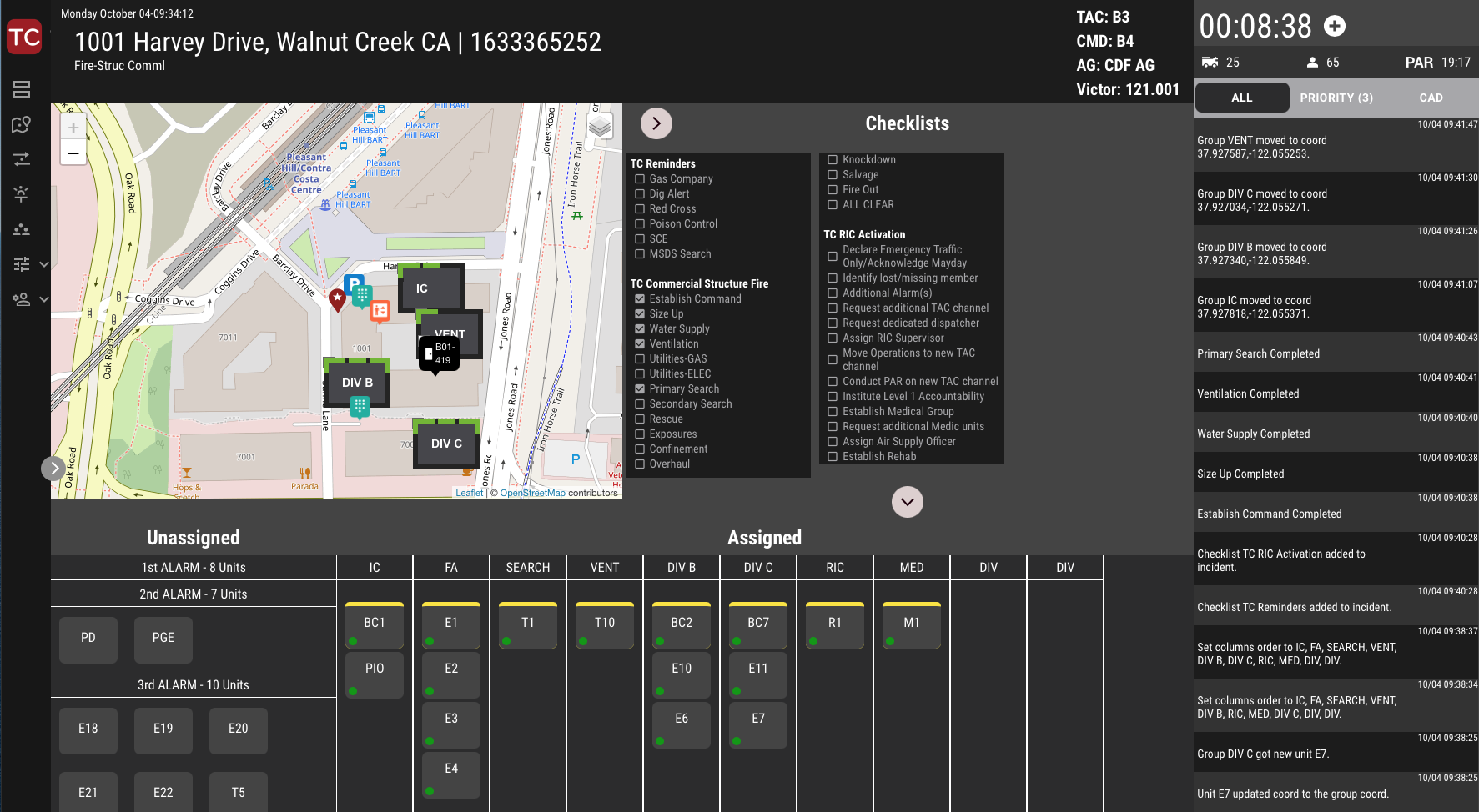Open the incident flare icon in sidebar
The height and width of the screenshot is (812, 1479).
click(21, 193)
